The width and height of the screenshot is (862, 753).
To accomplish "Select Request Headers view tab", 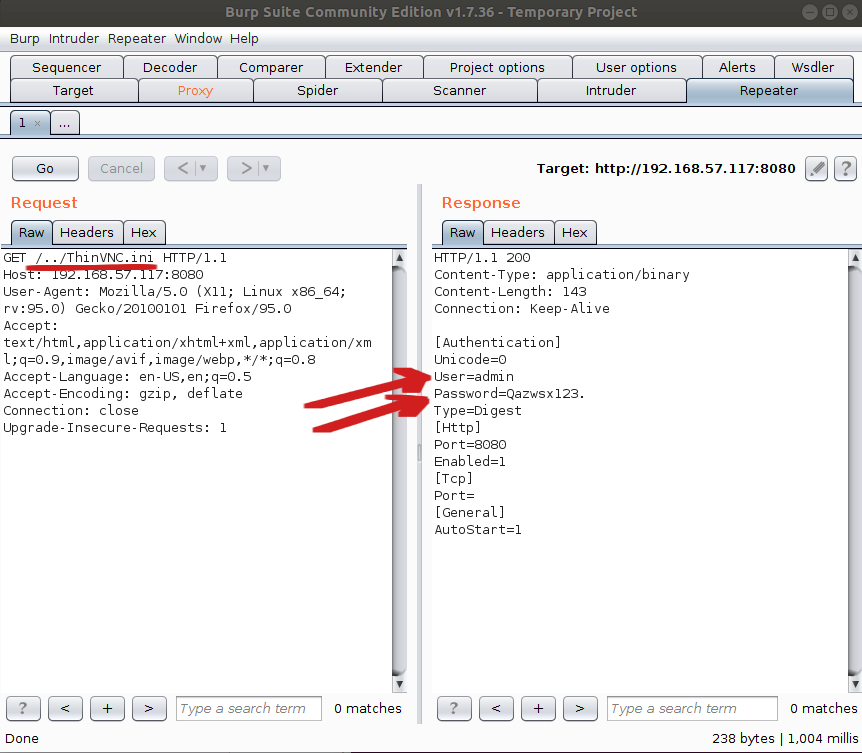I will tap(87, 232).
